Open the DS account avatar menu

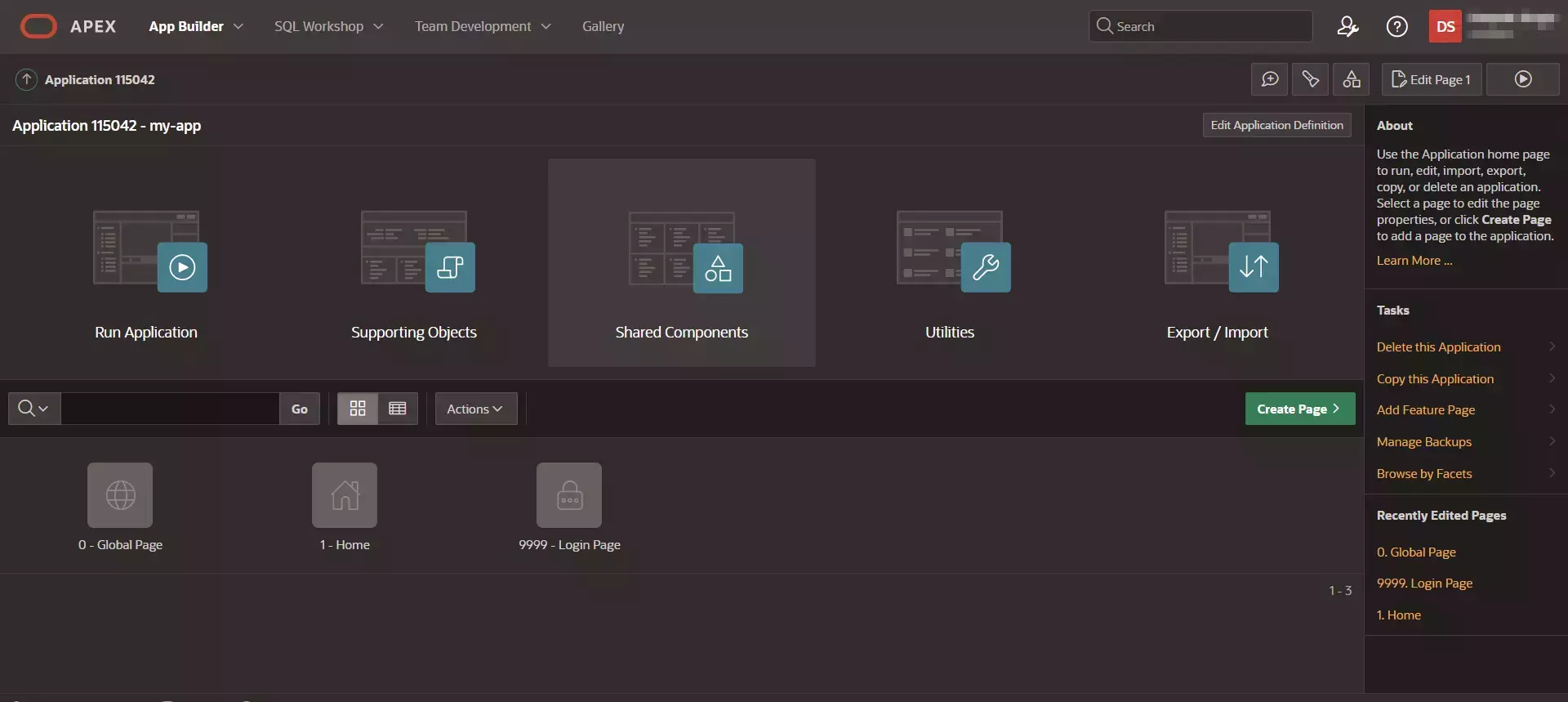pyautogui.click(x=1445, y=27)
